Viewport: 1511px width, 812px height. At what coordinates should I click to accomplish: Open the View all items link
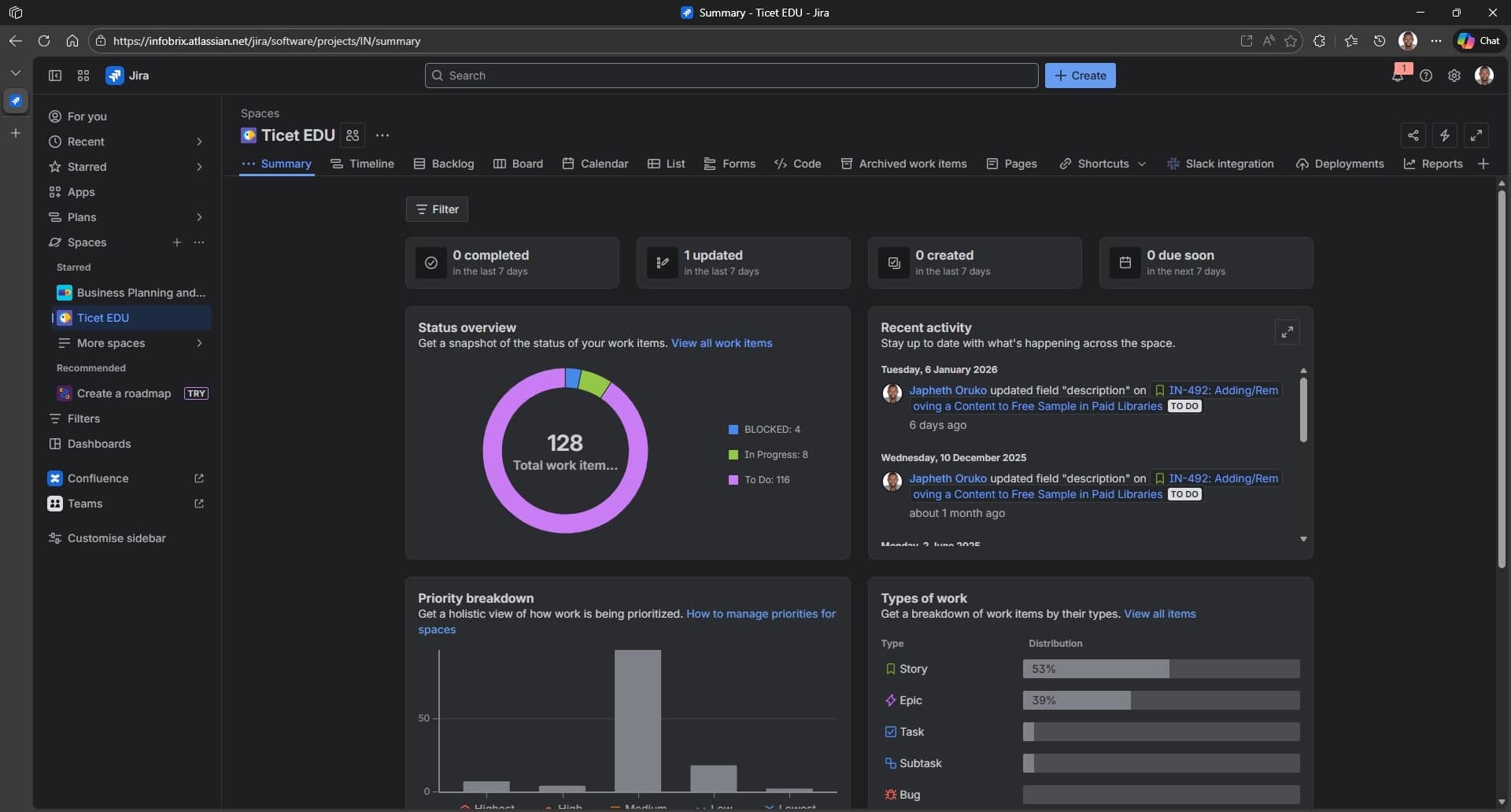[1160, 614]
